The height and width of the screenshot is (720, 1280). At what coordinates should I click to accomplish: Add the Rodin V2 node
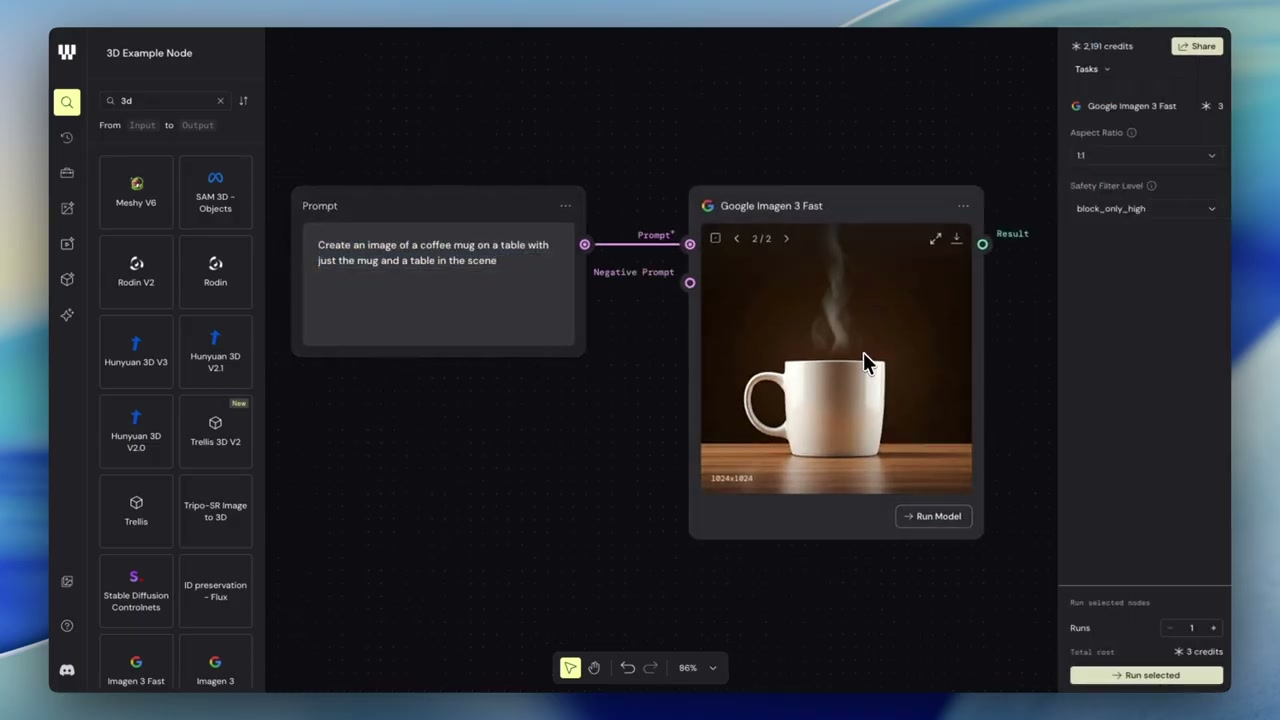pyautogui.click(x=136, y=272)
